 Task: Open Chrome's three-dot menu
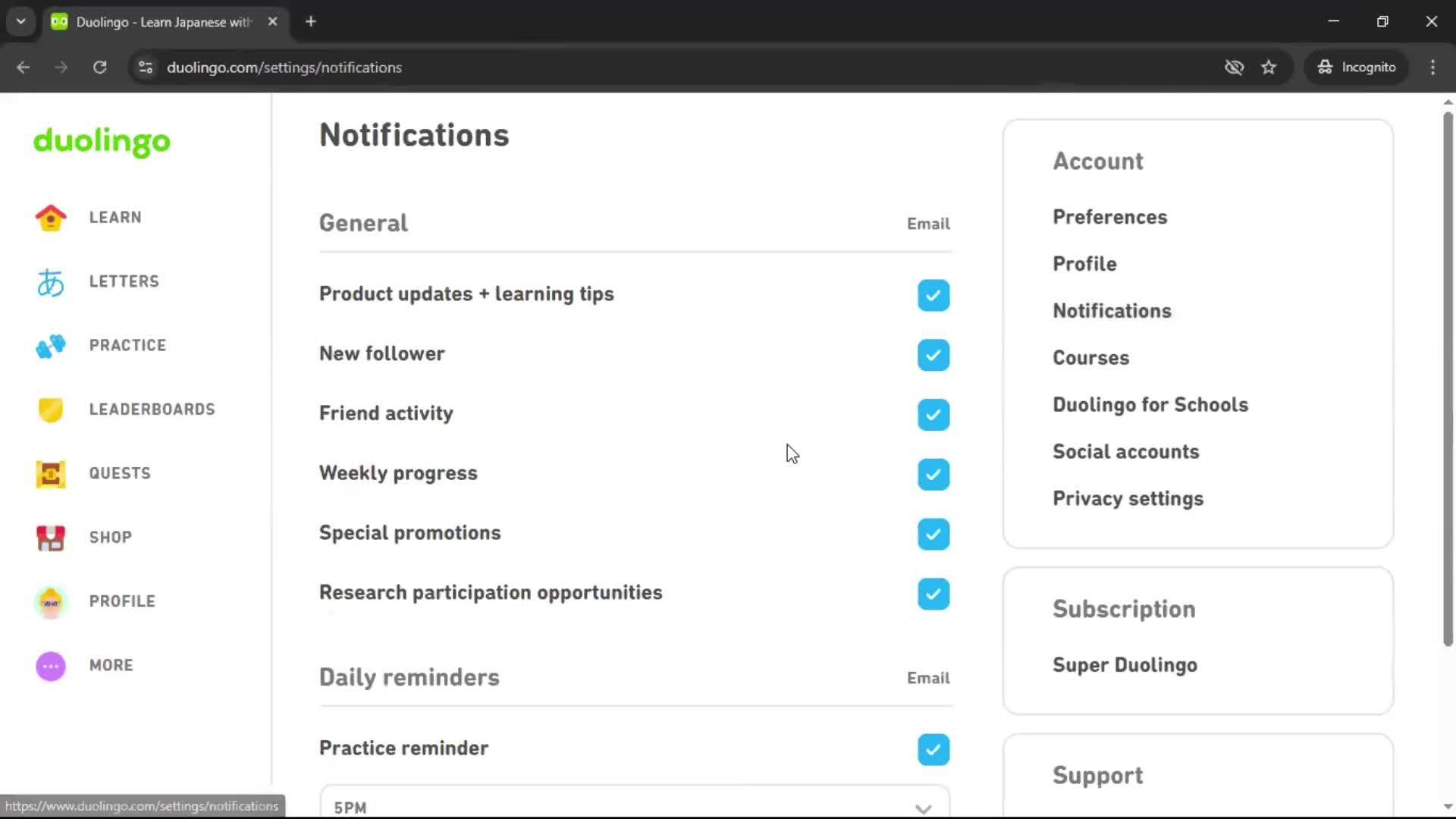pyautogui.click(x=1432, y=67)
